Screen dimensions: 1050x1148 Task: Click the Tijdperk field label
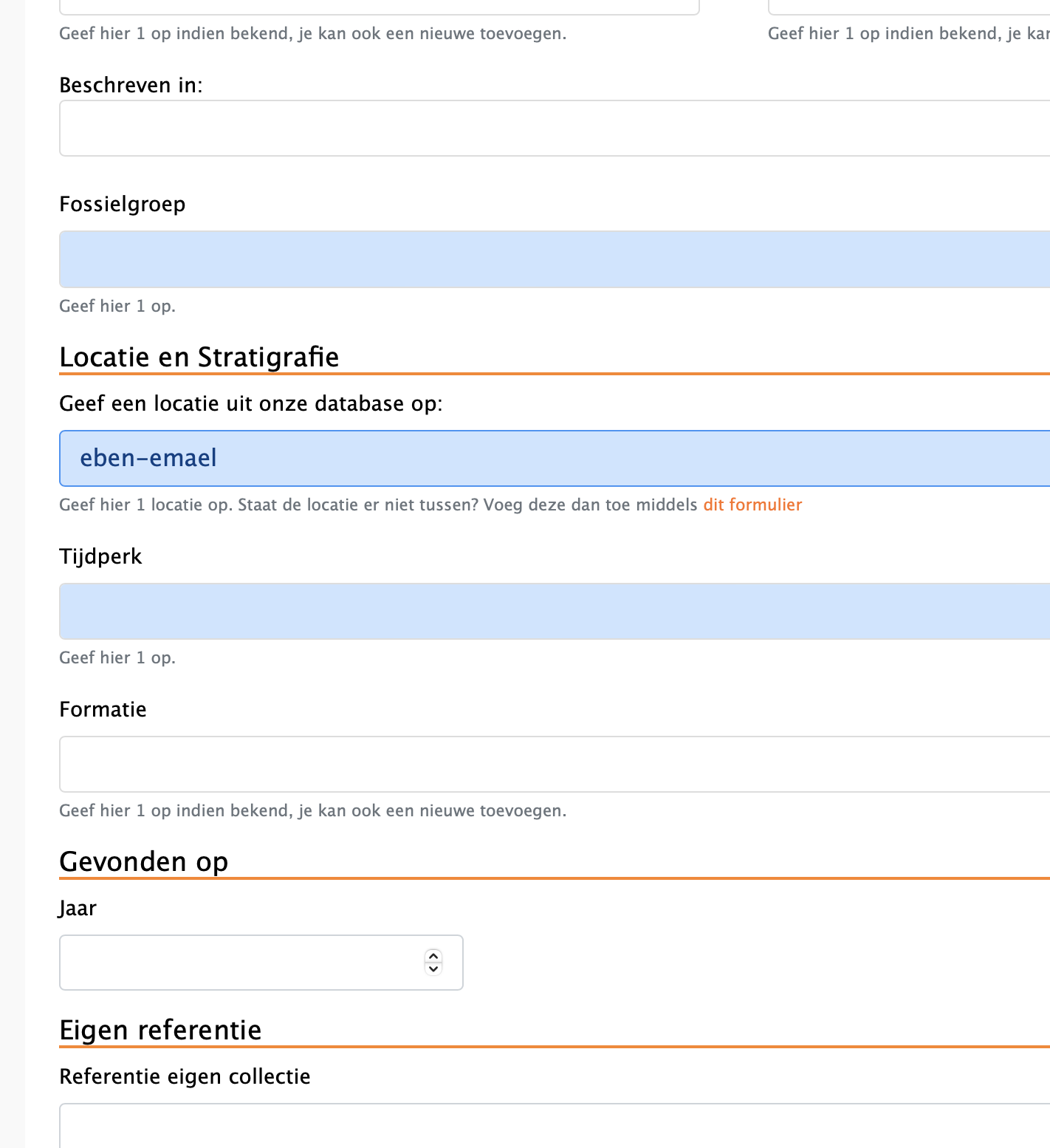coord(100,556)
